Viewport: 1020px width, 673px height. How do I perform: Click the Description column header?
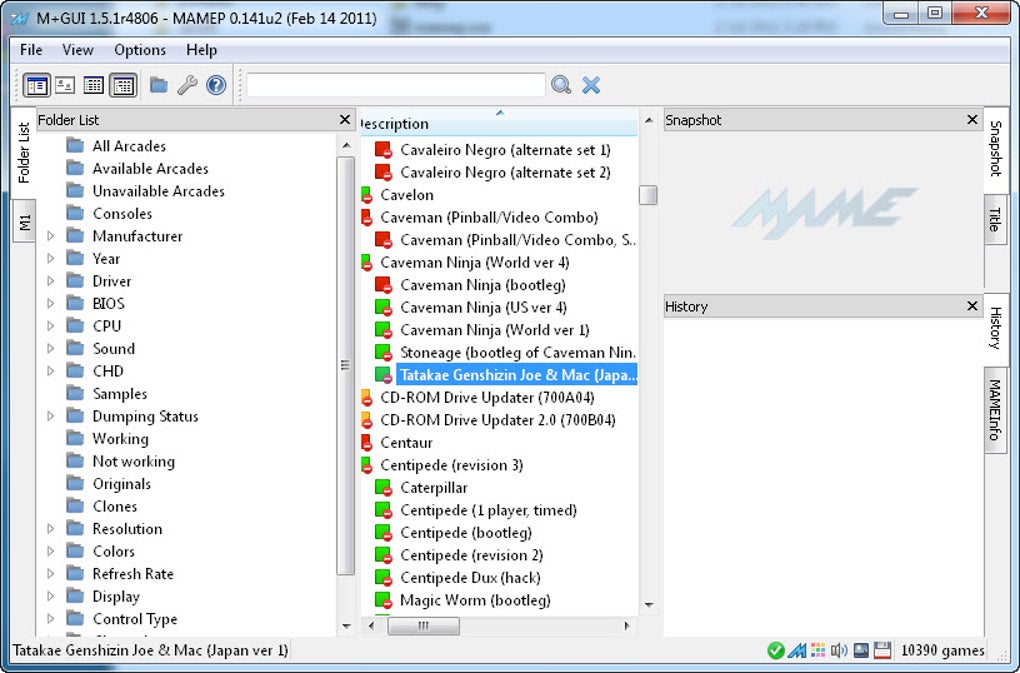click(x=499, y=123)
